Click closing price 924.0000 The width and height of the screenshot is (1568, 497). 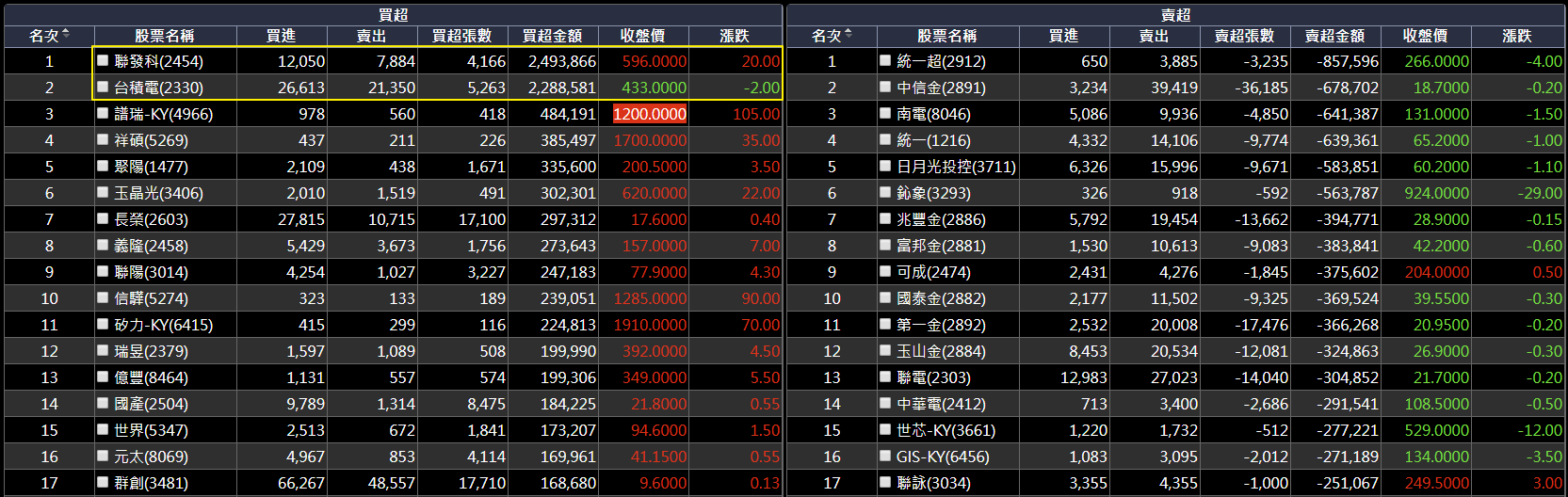(1437, 193)
